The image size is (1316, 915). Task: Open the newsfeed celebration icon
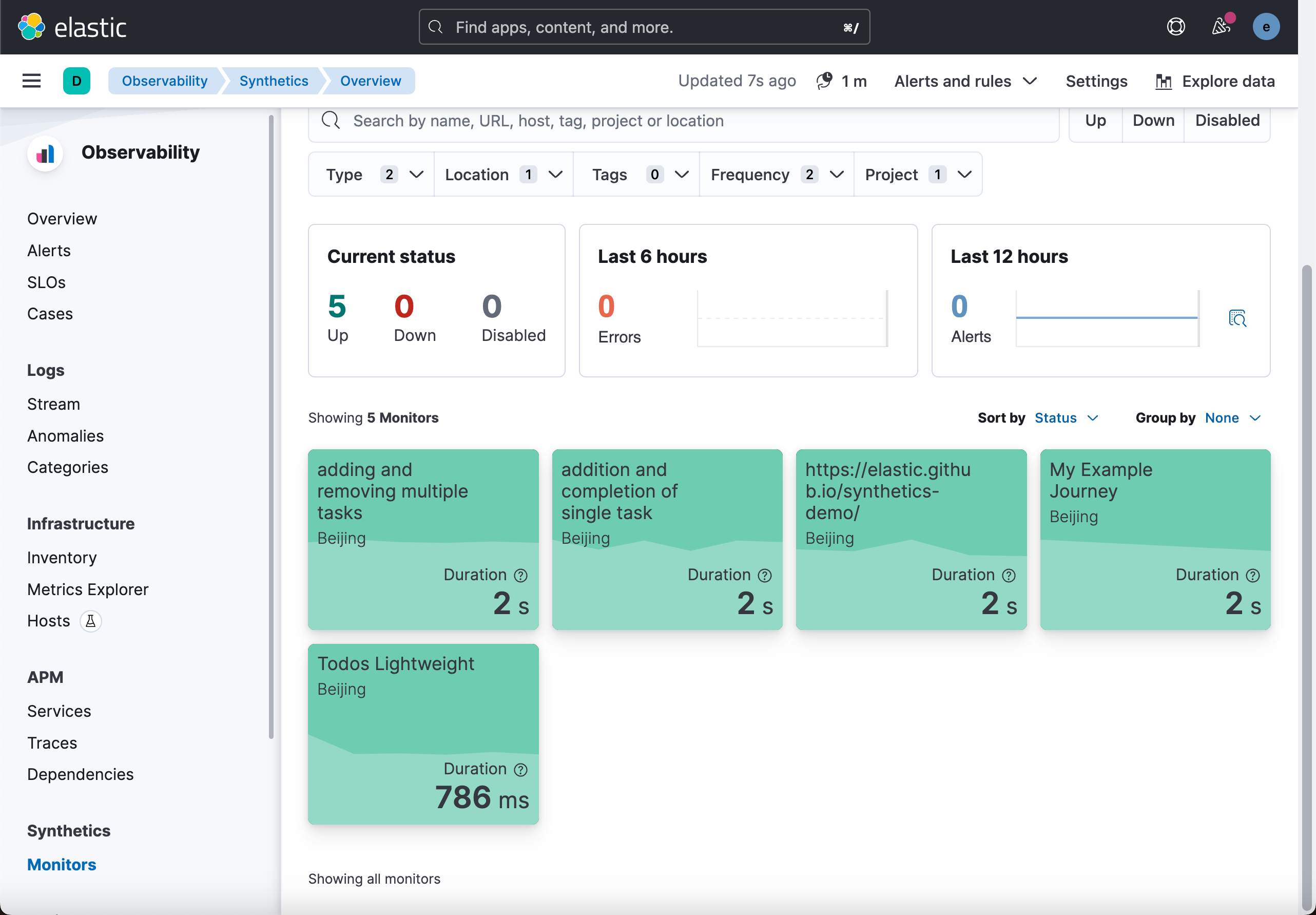pos(1221,27)
